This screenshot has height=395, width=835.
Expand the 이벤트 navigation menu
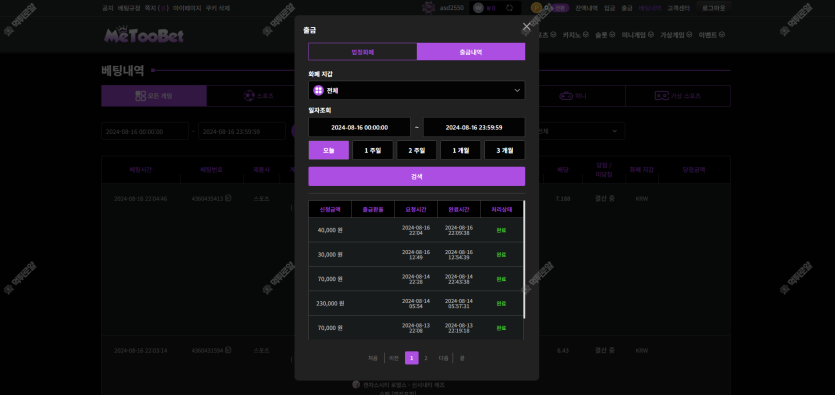711,35
